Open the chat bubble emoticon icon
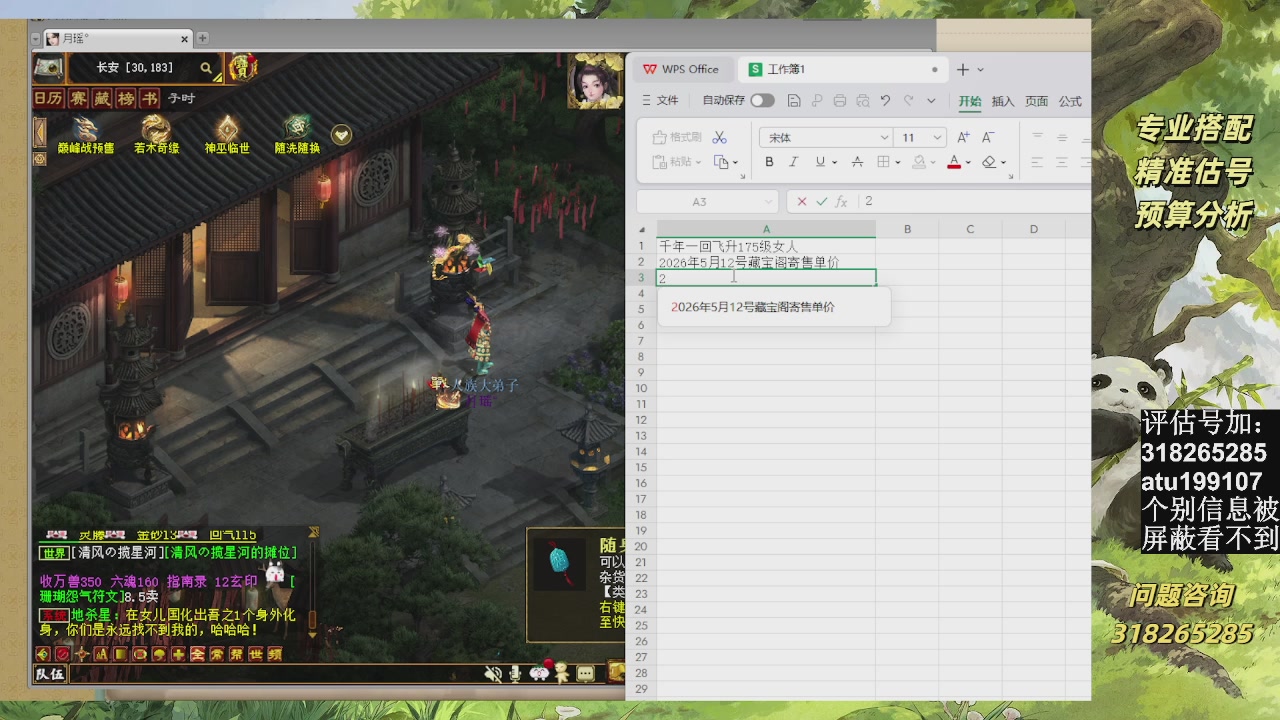 (x=586, y=674)
